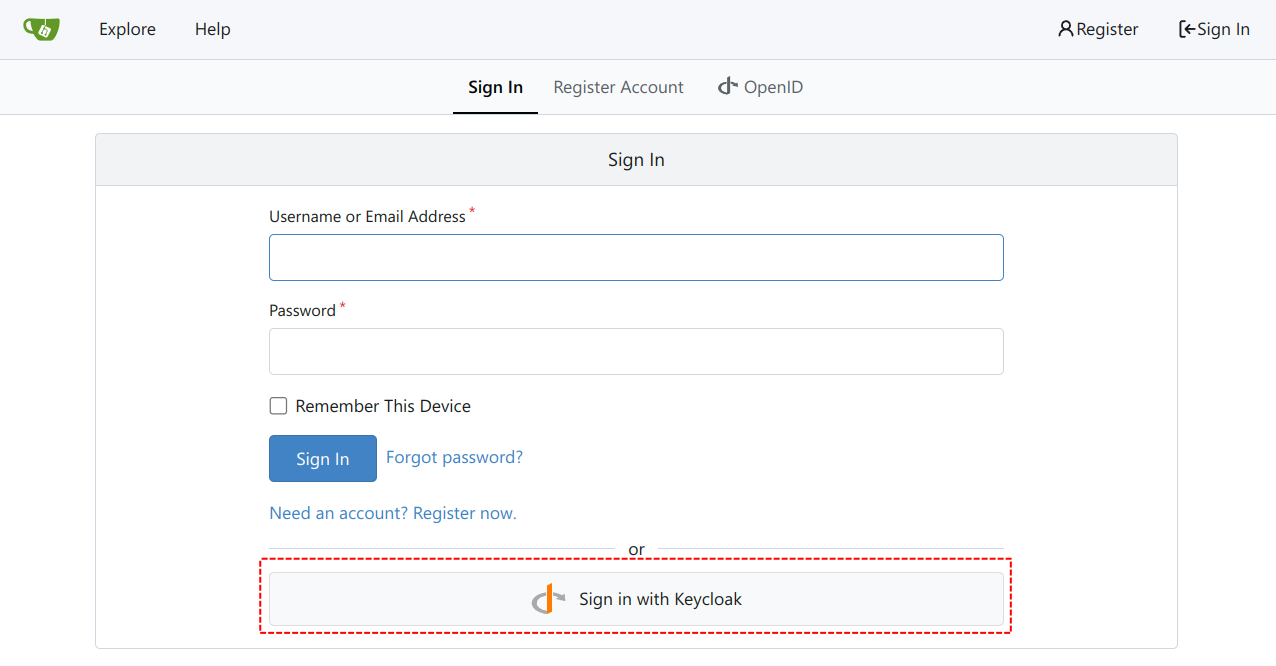
Task: Click Sign In in the top-right navigation
Action: 1214,29
